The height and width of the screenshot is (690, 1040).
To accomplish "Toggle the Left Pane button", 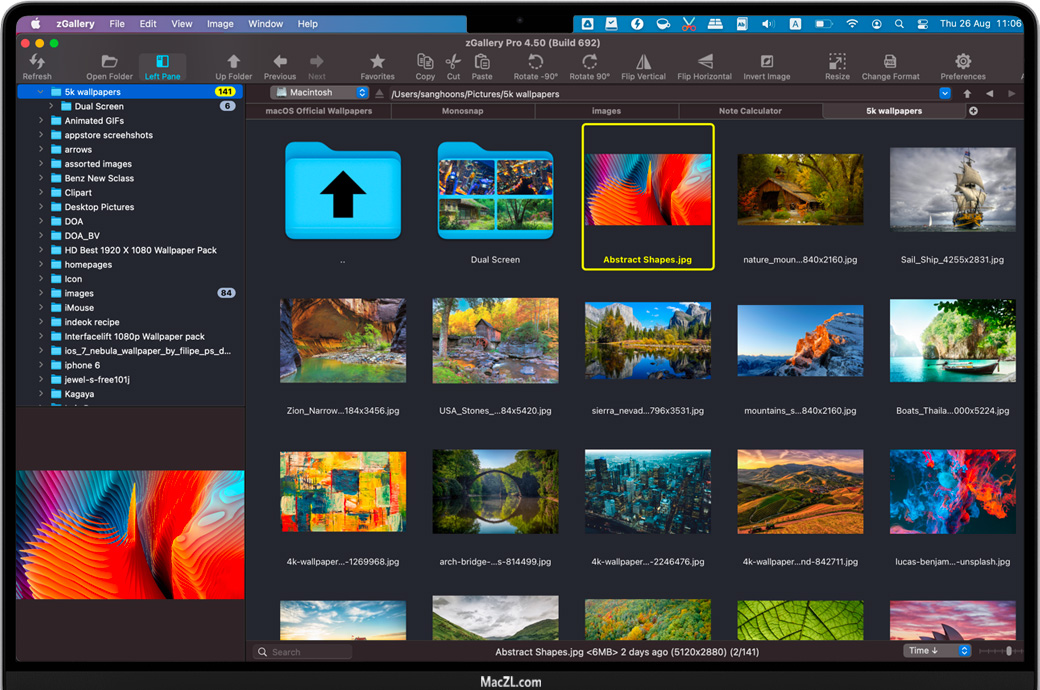I will point(162,62).
